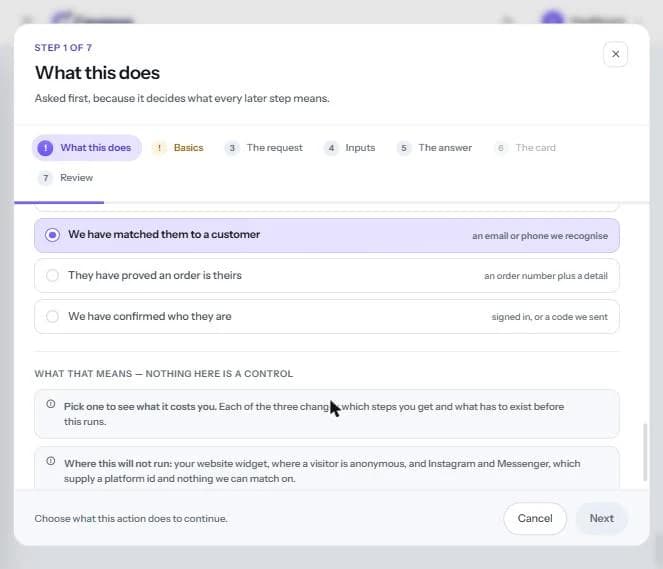This screenshot has height=569, width=663.
Task: Click the Cancel button
Action: (x=535, y=519)
